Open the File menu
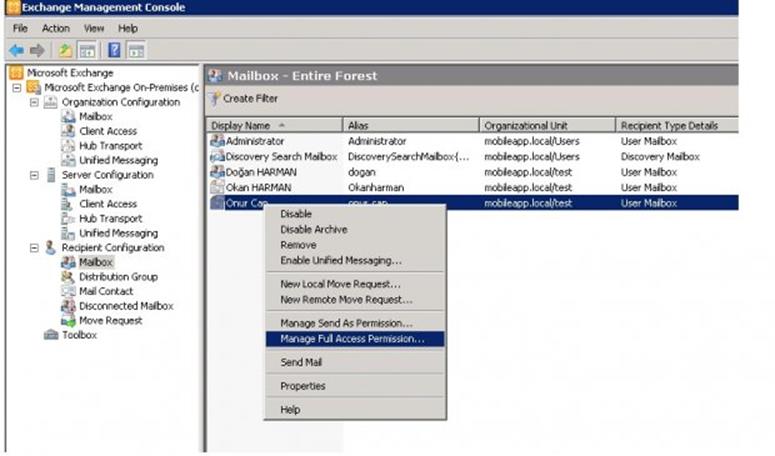 tap(20, 28)
